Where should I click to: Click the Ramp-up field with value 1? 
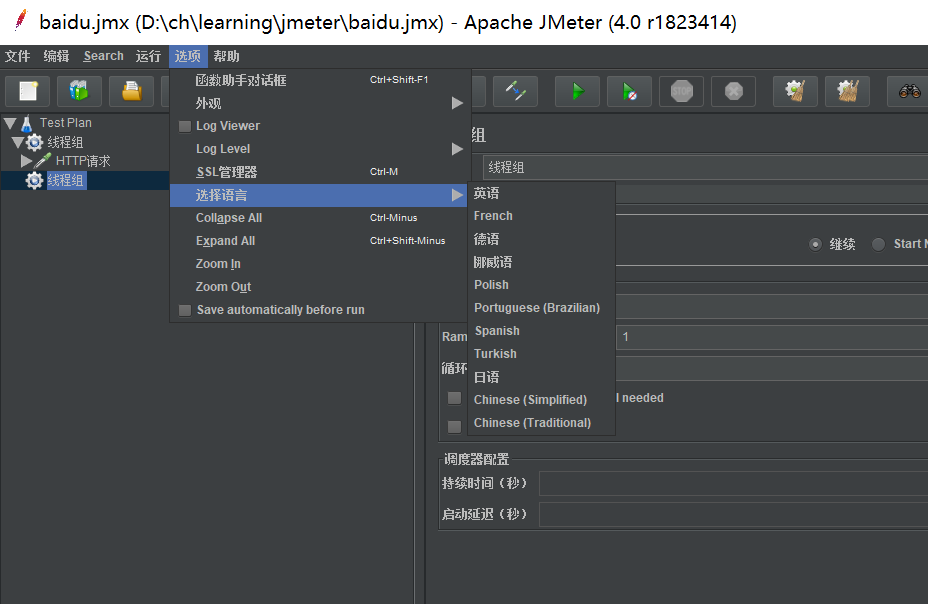pyautogui.click(x=772, y=337)
